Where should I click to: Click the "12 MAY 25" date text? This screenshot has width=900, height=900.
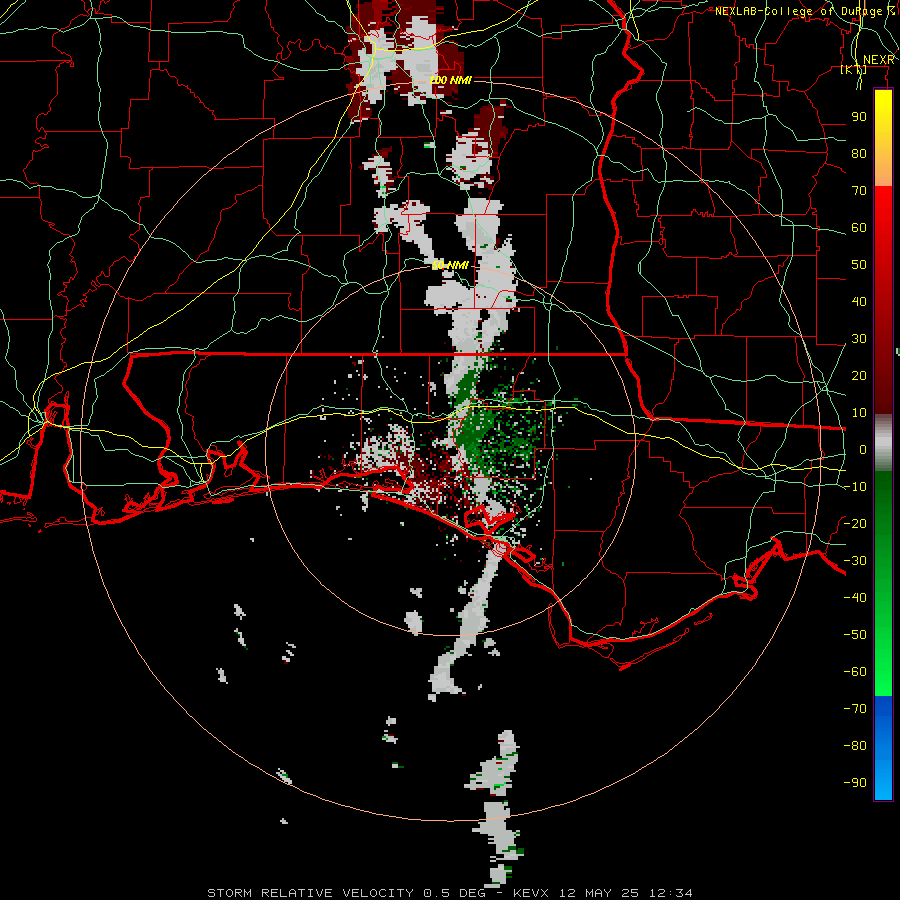[599, 893]
